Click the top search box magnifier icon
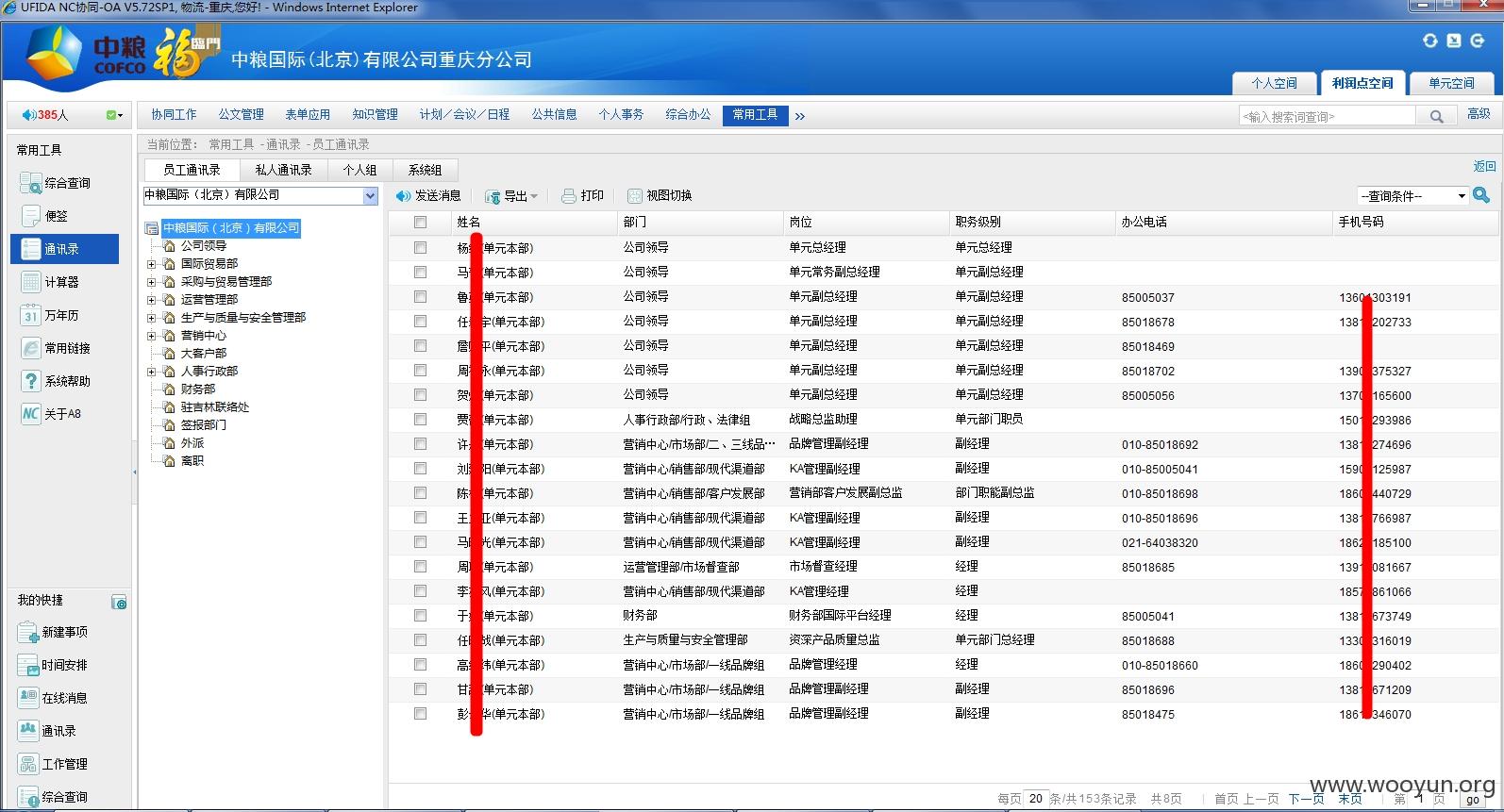This screenshot has height=812, width=1504. (x=1436, y=116)
